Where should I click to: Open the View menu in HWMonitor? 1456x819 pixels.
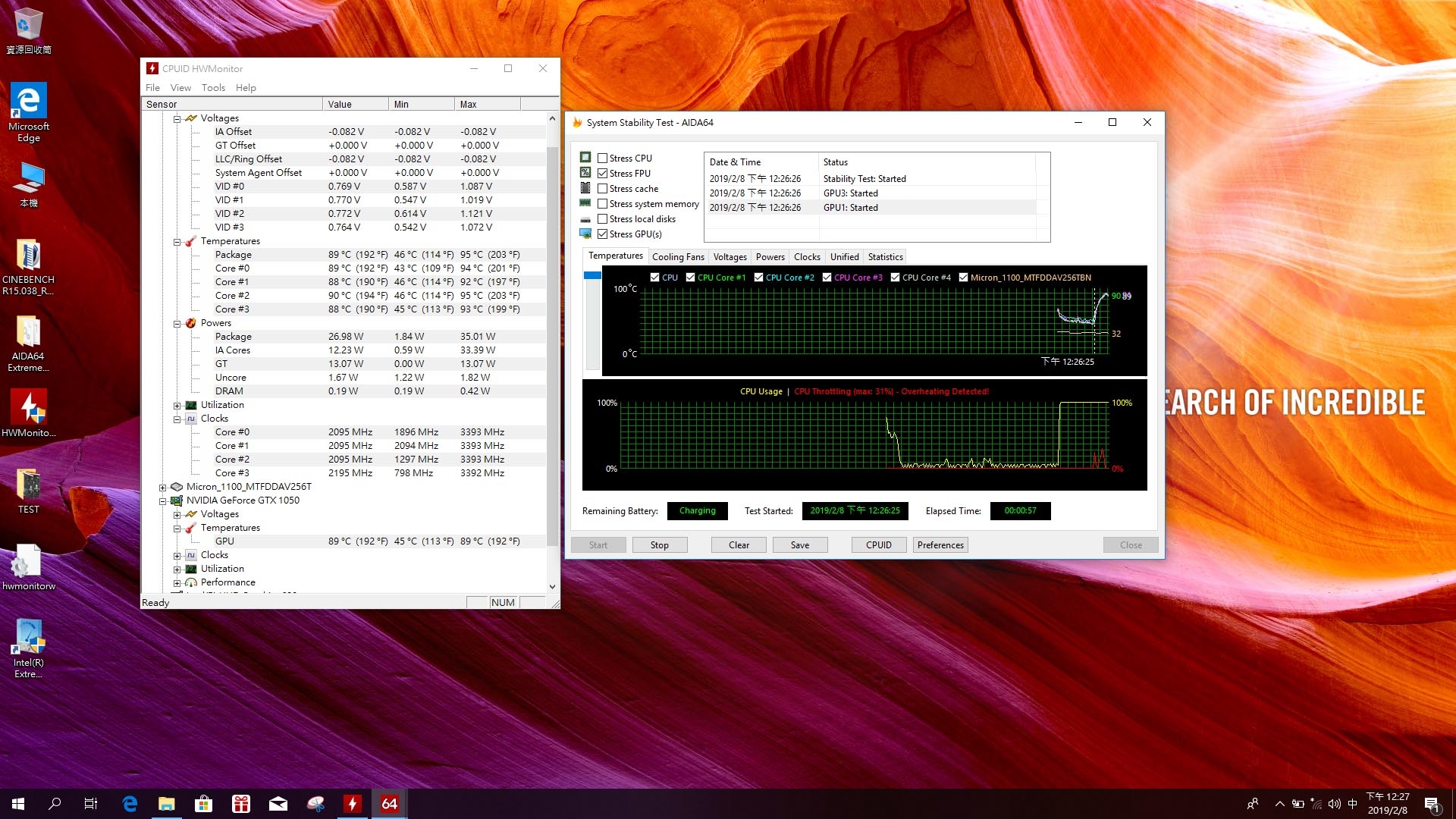tap(180, 88)
